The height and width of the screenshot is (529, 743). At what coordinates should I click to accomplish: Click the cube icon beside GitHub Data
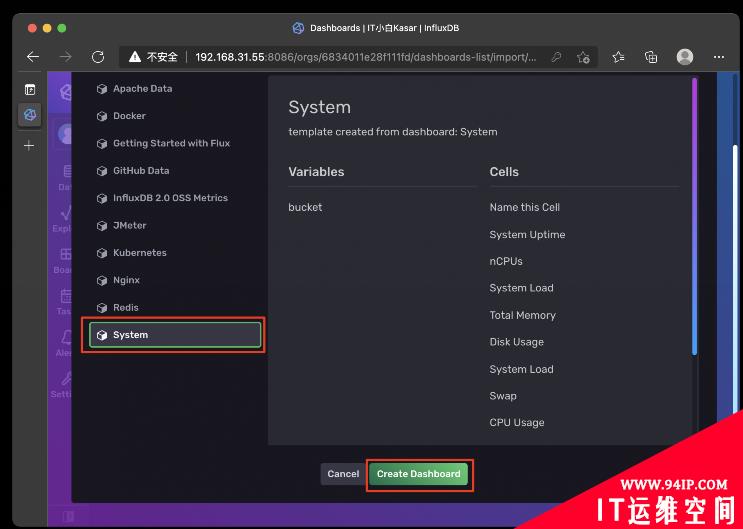click(102, 171)
